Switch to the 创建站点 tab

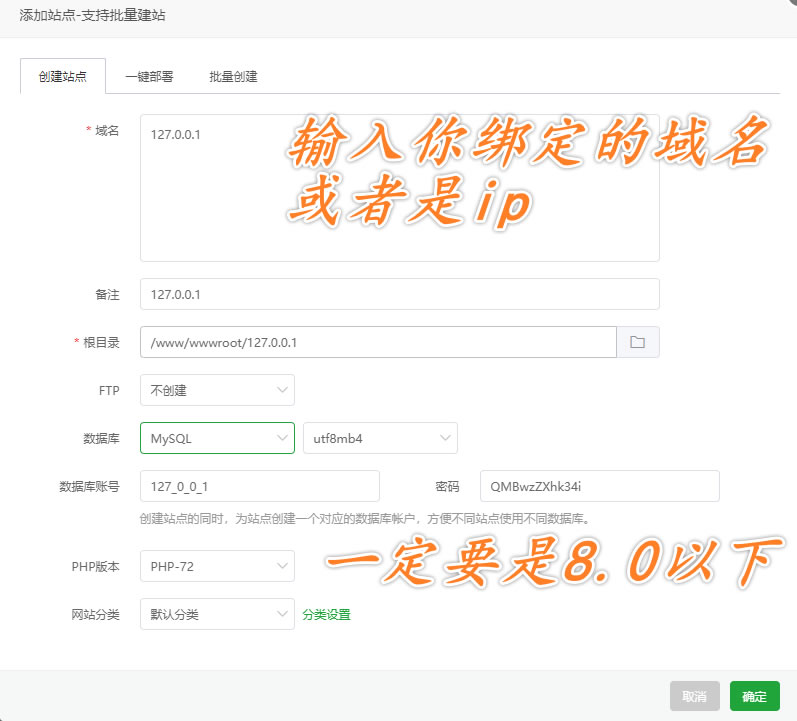[x=63, y=76]
